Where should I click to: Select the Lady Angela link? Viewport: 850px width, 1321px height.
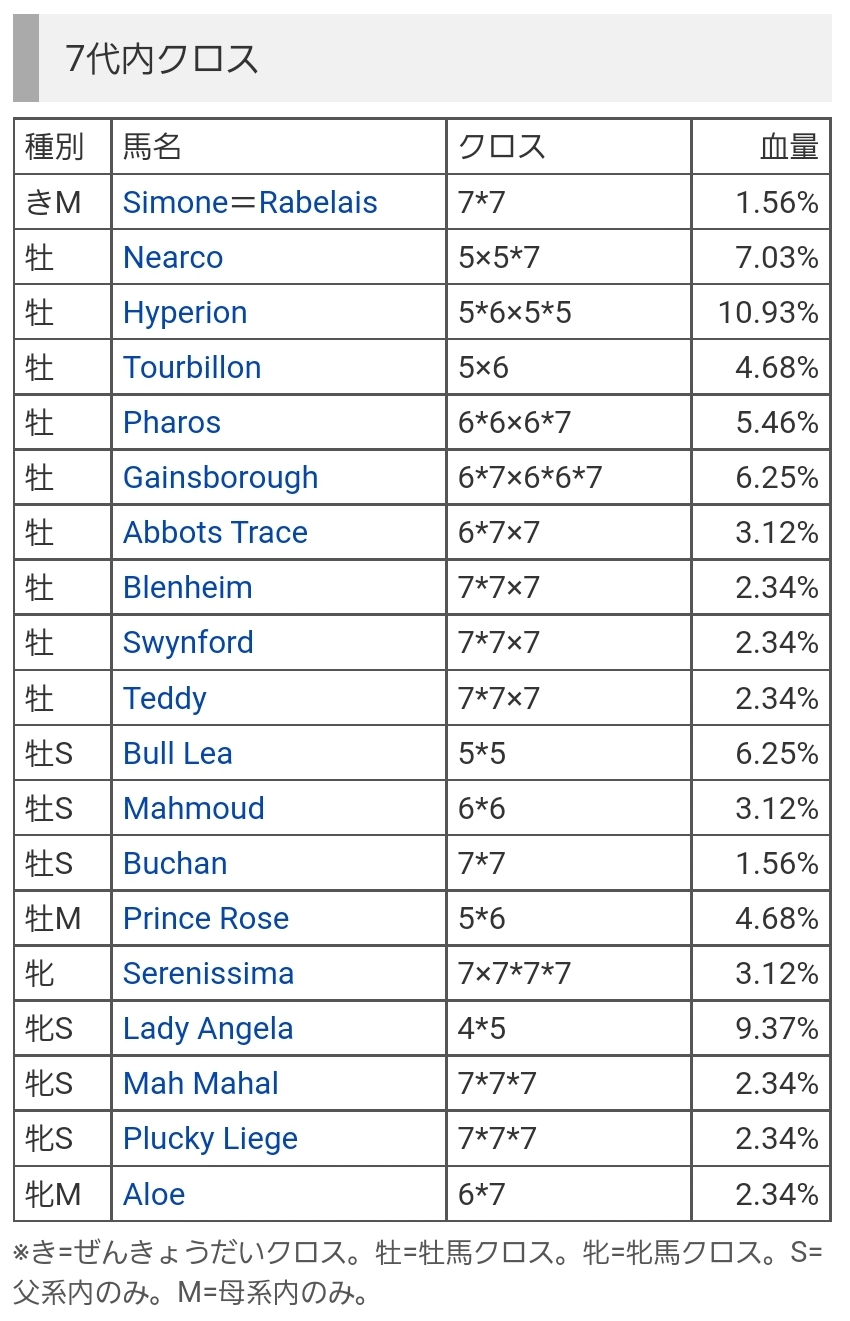(208, 1028)
